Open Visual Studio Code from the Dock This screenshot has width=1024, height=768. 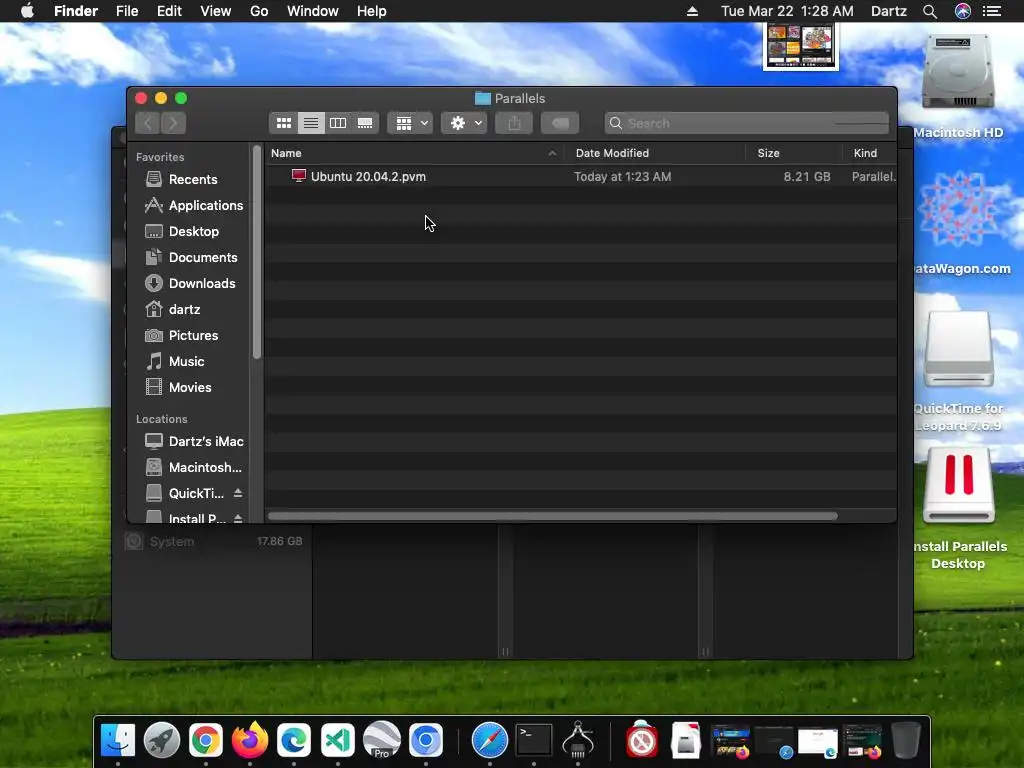coord(338,741)
